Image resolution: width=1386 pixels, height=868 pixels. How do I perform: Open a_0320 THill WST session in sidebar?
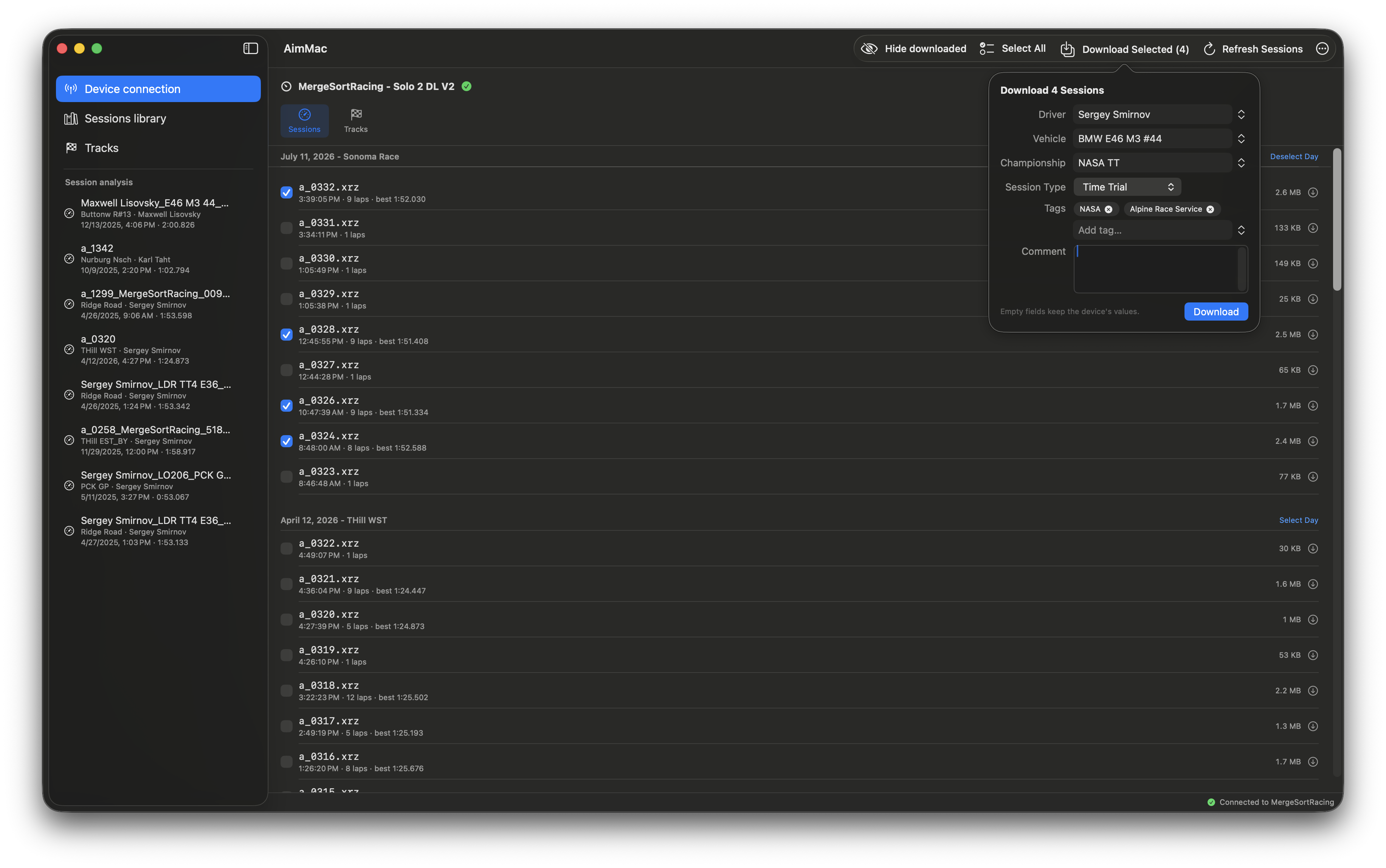pos(158,350)
